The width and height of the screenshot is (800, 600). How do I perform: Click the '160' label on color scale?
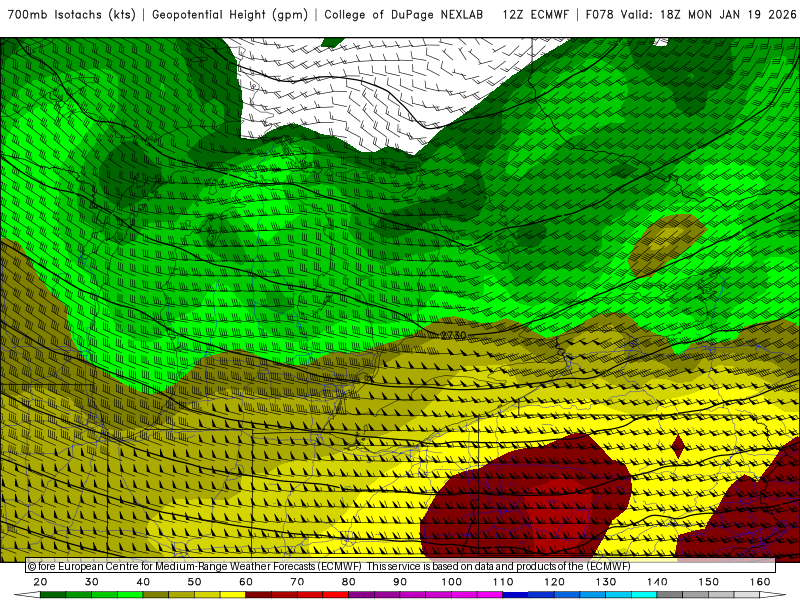click(760, 582)
